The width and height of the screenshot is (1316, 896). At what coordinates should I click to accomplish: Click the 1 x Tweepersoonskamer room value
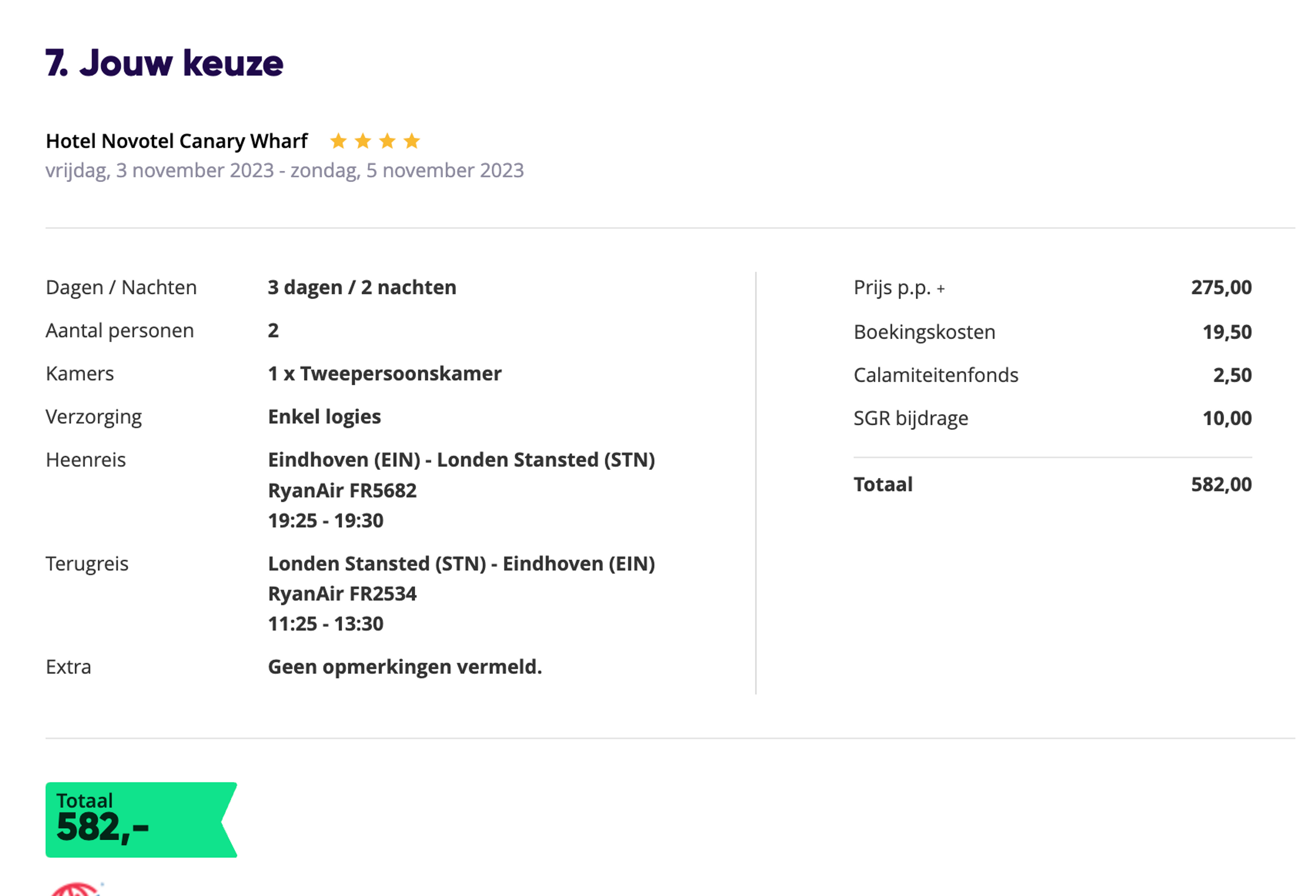[x=385, y=374]
